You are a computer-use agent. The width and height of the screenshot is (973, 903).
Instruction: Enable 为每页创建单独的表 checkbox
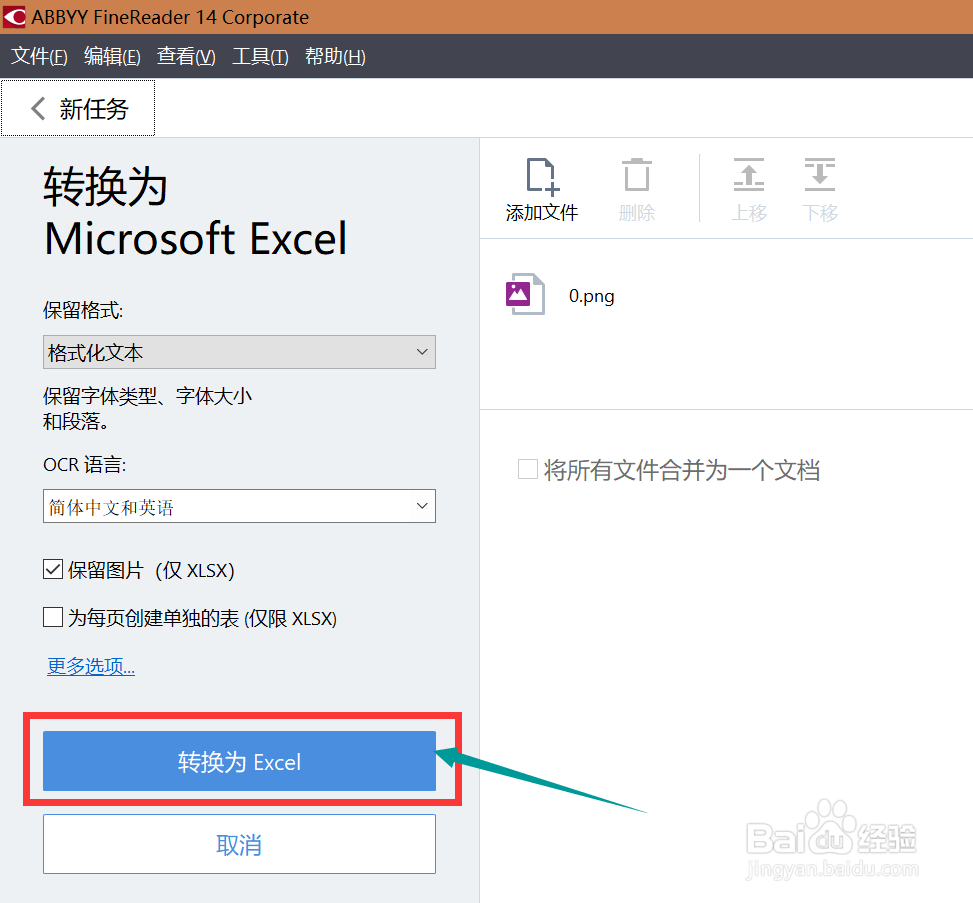pos(53,617)
